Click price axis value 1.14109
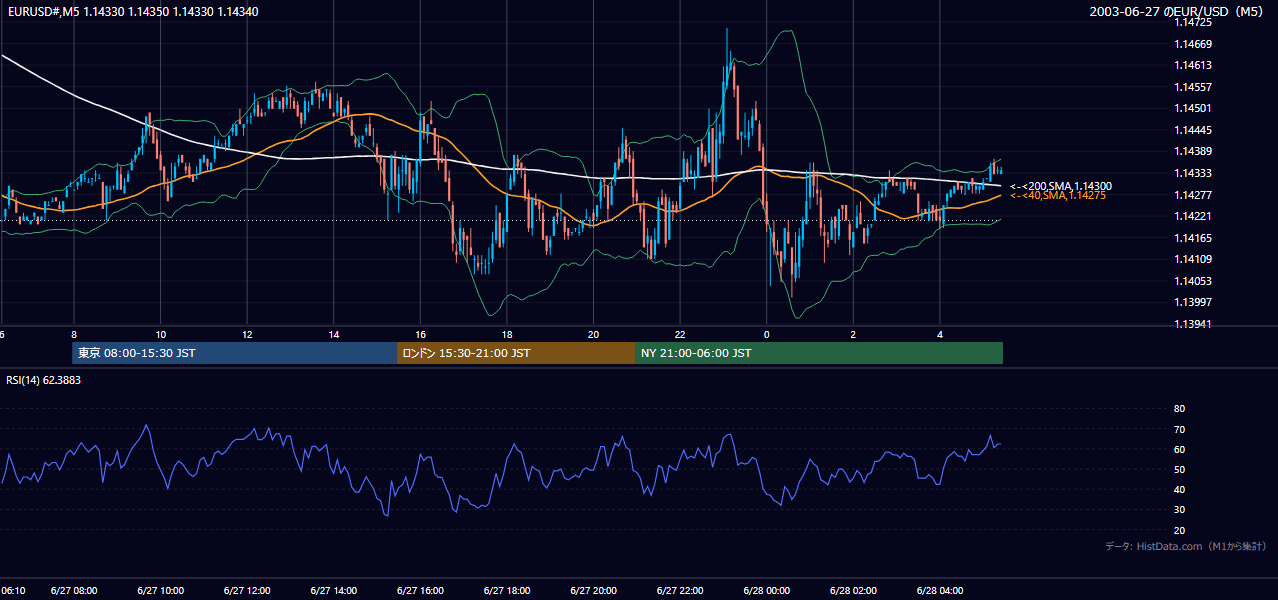This screenshot has height=600, width=1278. coord(1192,259)
